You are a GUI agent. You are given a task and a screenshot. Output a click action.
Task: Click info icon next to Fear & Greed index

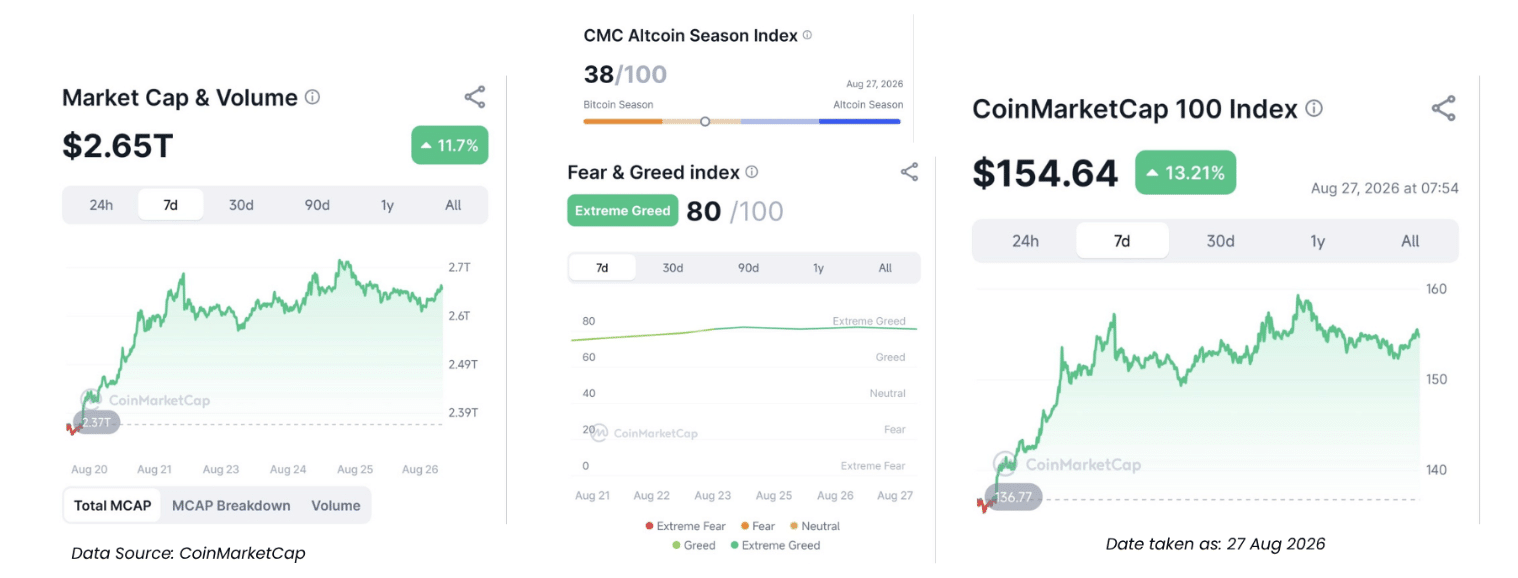752,172
